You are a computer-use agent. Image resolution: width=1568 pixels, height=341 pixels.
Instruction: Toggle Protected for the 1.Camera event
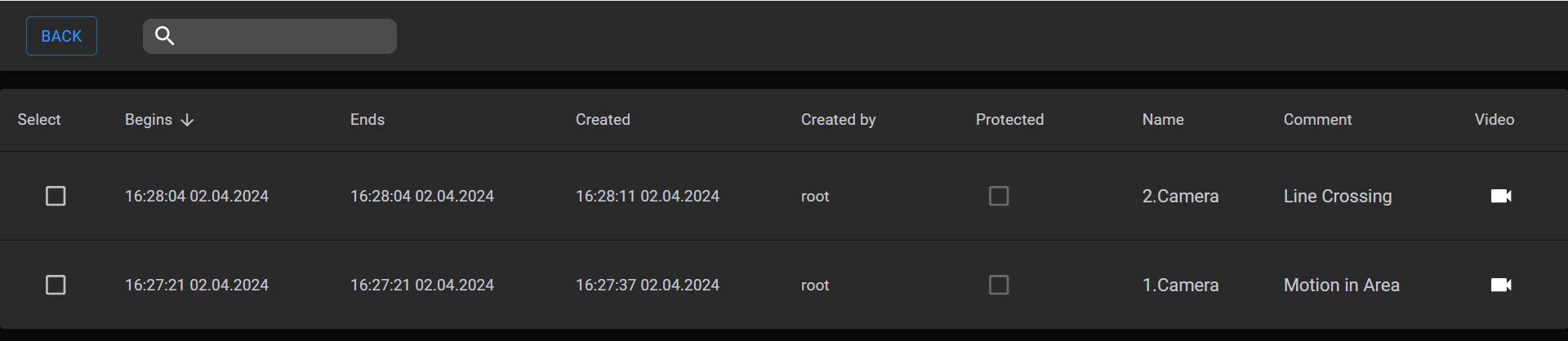(x=998, y=285)
